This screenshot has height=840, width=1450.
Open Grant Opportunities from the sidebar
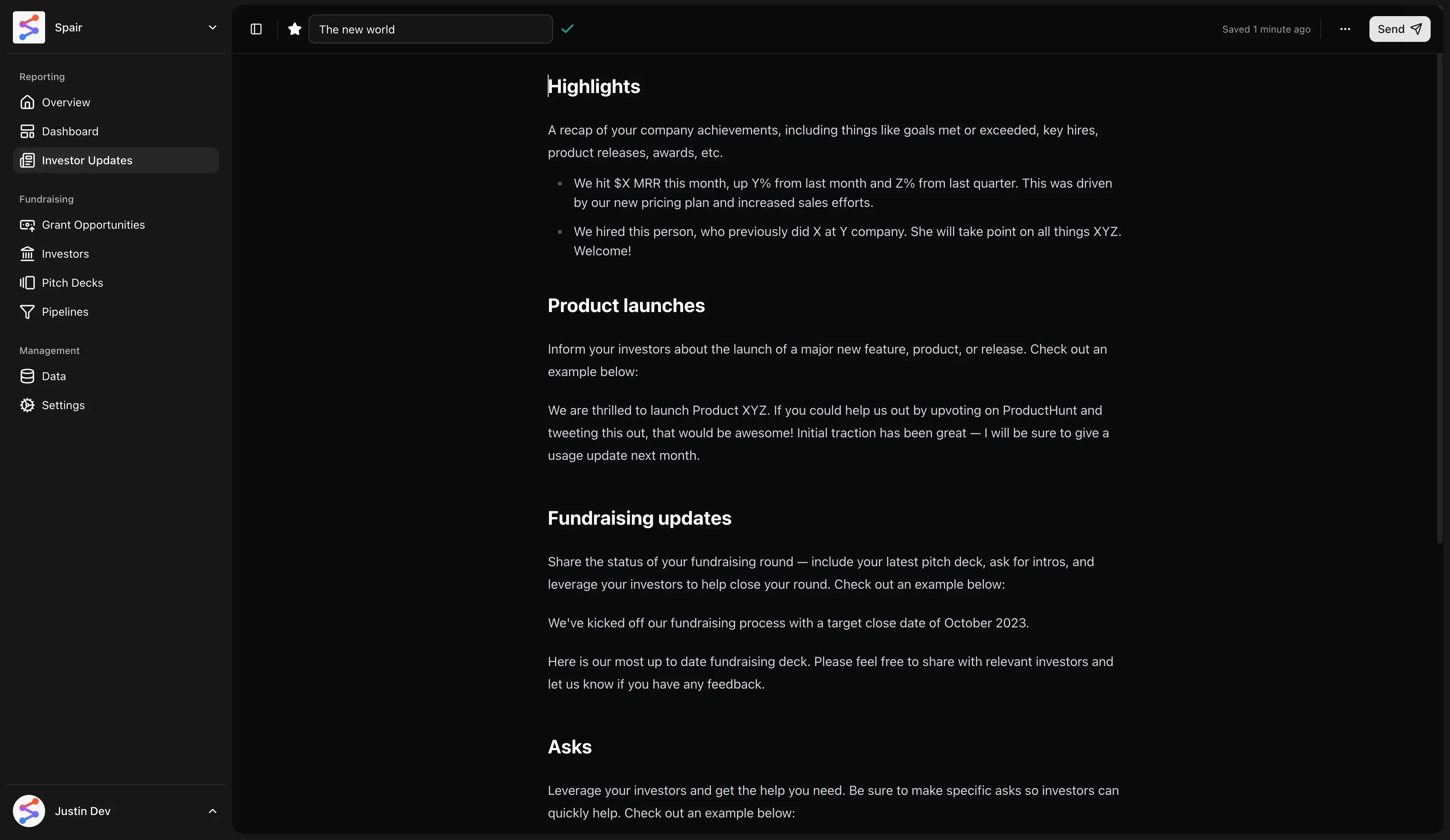click(27, 225)
